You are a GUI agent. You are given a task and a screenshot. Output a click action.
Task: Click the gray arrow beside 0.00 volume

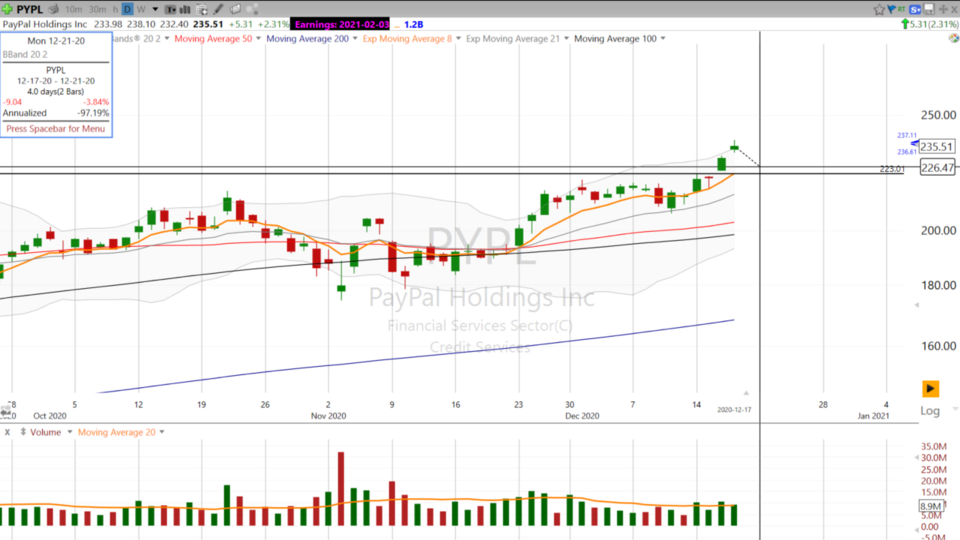917,529
